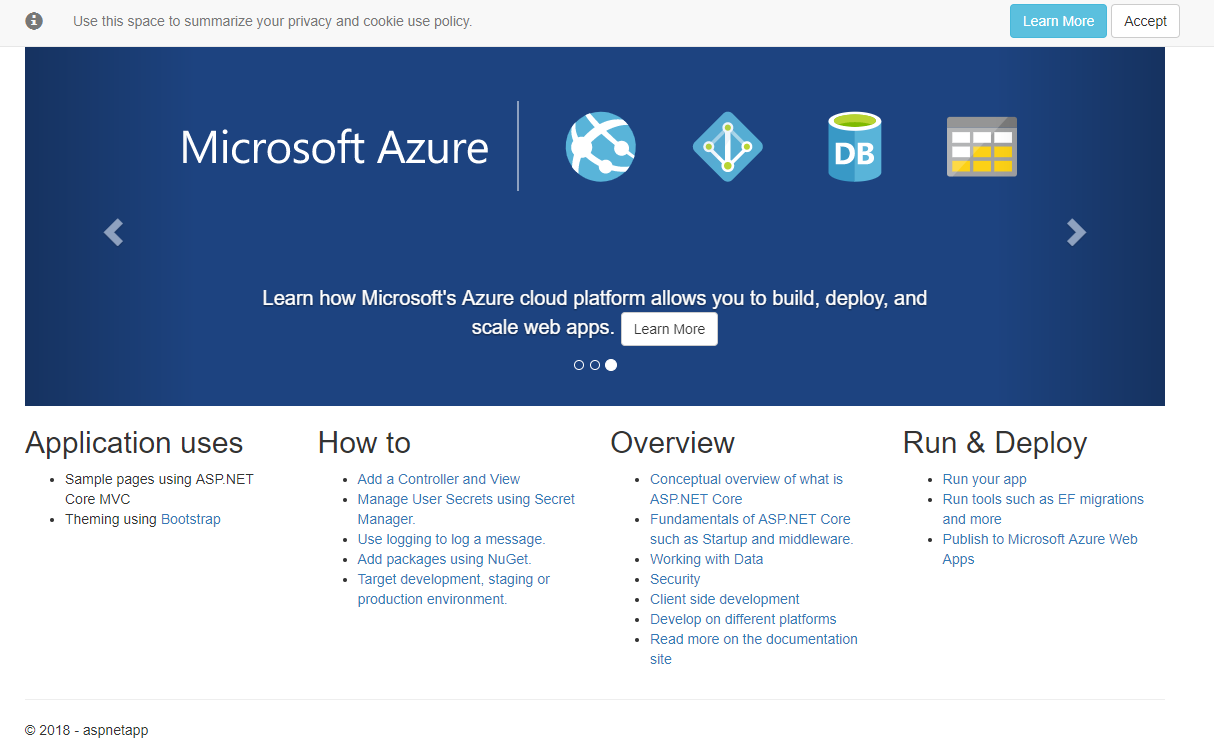This screenshot has height=755, width=1214.
Task: Accept the cookie policy
Action: coord(1145,21)
